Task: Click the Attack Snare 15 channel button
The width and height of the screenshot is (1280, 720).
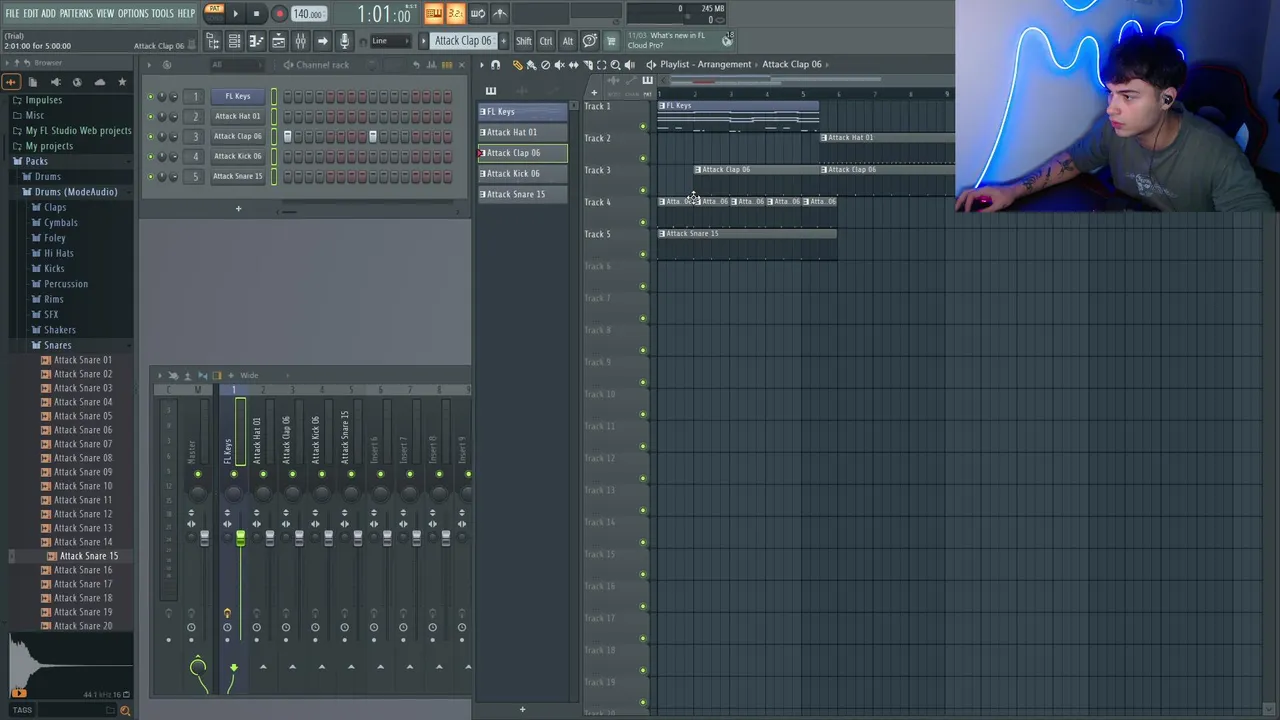Action: 238,176
